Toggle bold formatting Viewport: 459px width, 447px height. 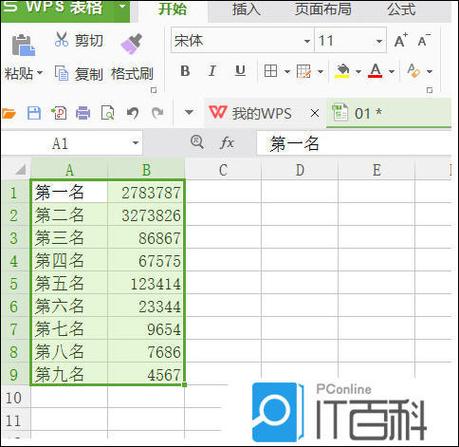tap(185, 71)
